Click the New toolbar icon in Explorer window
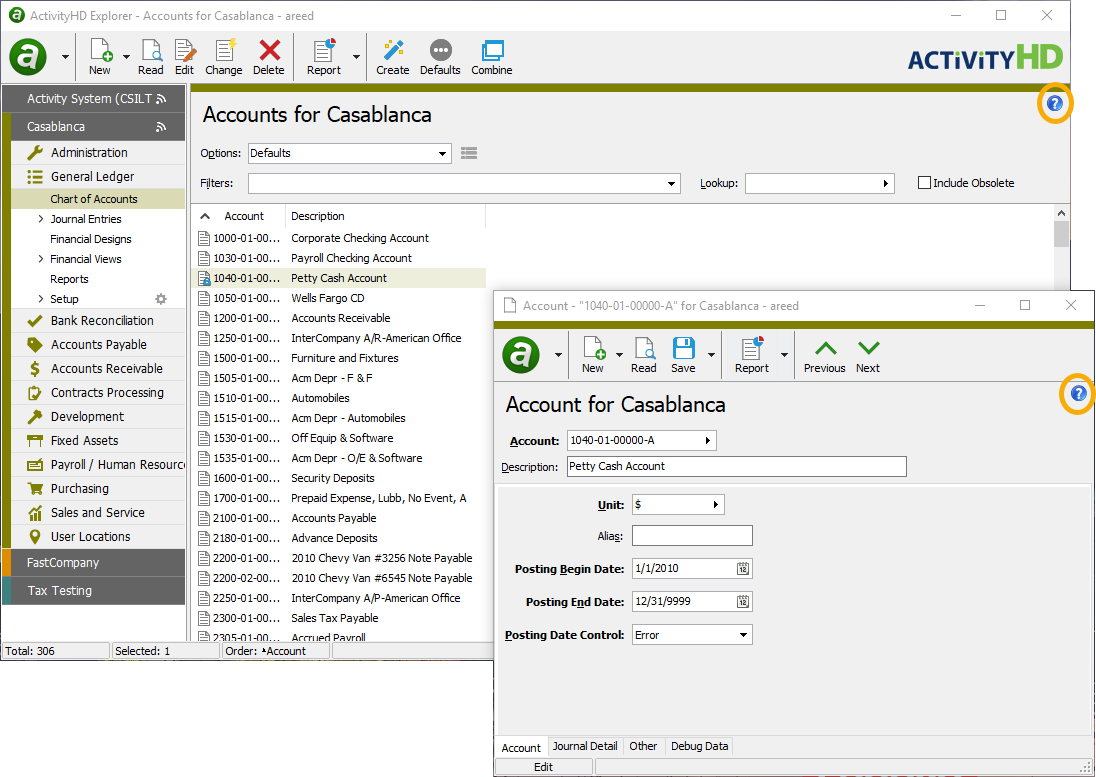Screen dimensions: 1096x777 [100, 57]
